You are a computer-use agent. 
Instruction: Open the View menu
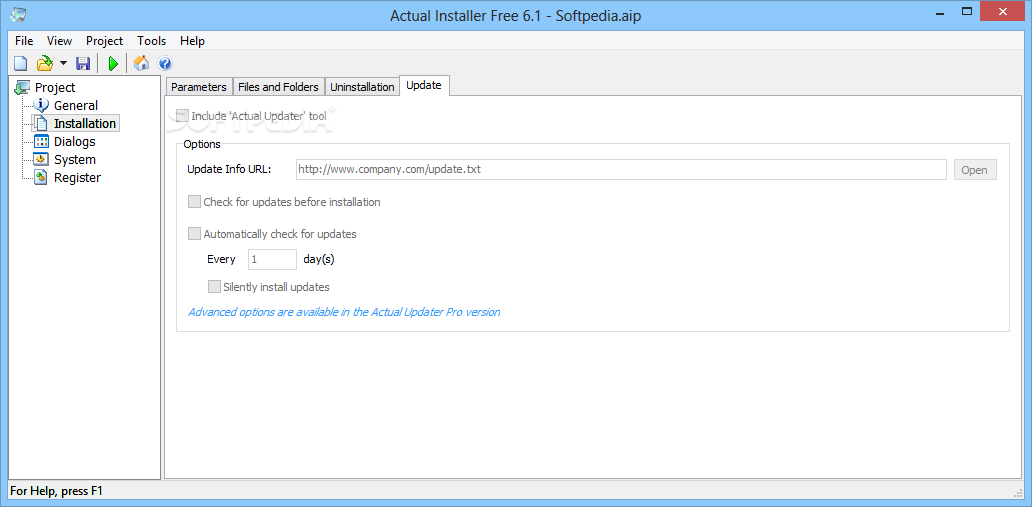point(59,41)
